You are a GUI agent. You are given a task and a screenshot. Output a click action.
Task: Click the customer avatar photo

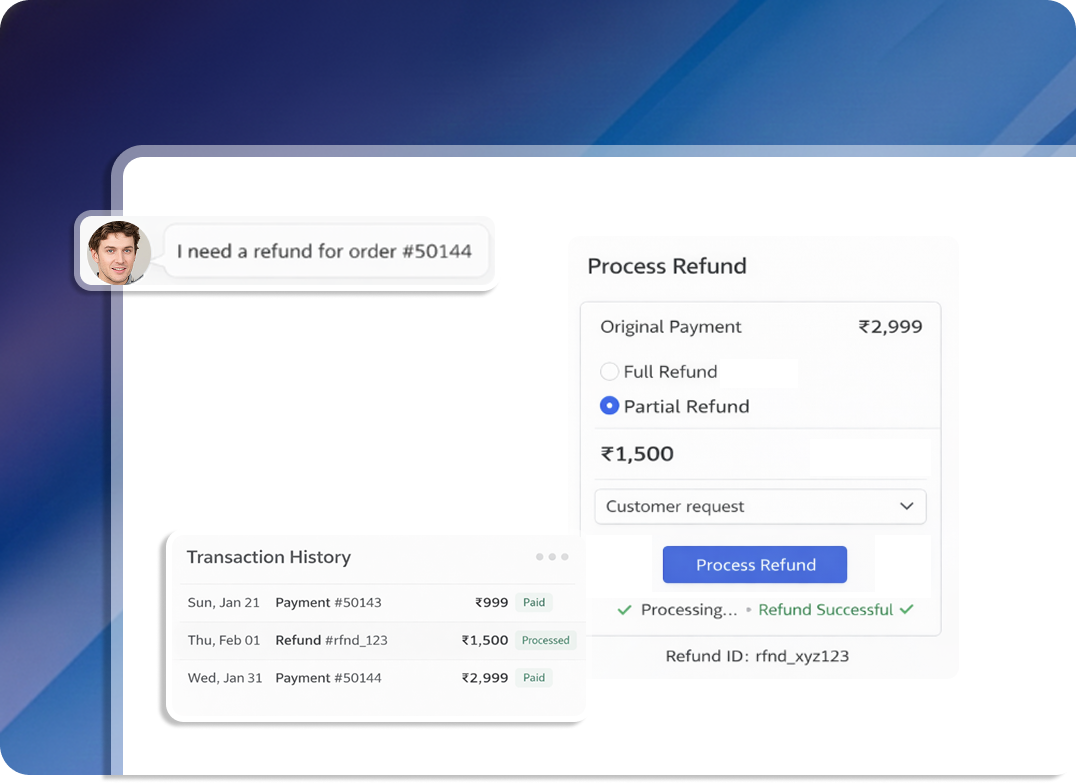(119, 252)
